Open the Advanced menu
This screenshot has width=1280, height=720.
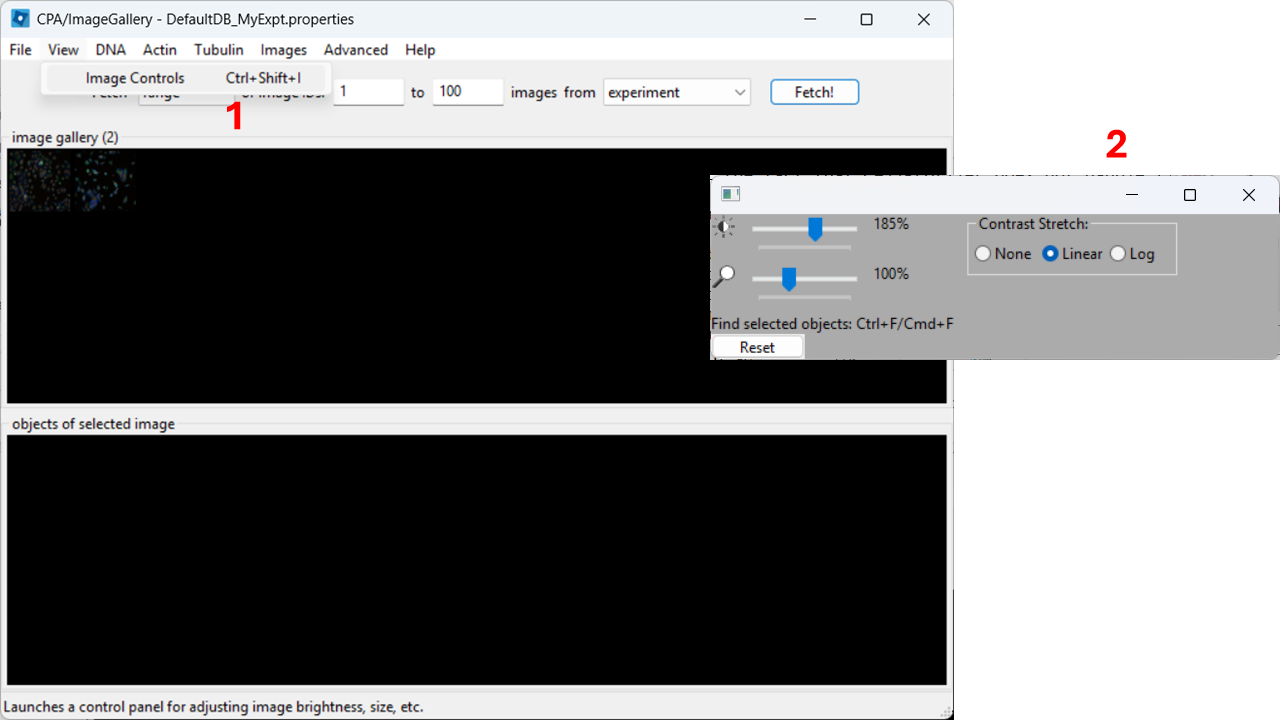(356, 49)
